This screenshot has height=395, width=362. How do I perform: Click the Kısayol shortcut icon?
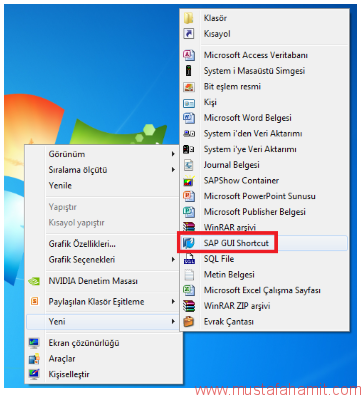[x=189, y=34]
